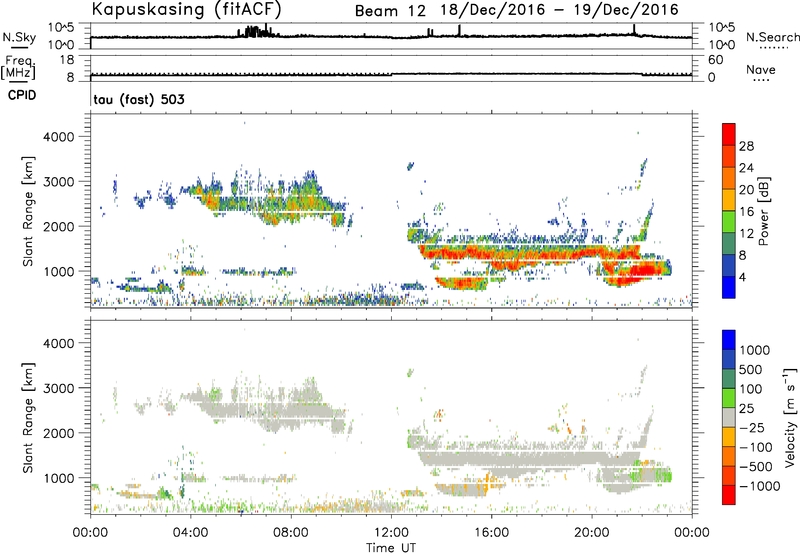The image size is (800, 554).
Task: Click the '12:00' time axis tick label
Action: (391, 533)
